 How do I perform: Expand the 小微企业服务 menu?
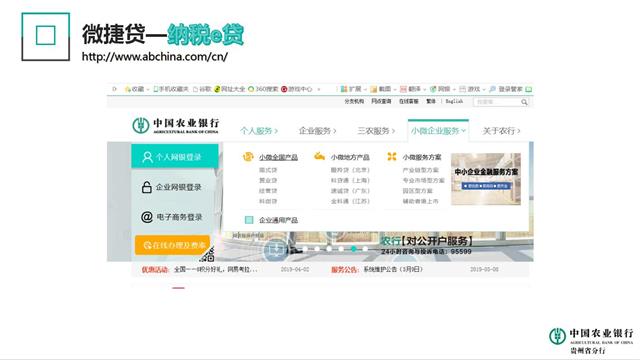click(438, 131)
